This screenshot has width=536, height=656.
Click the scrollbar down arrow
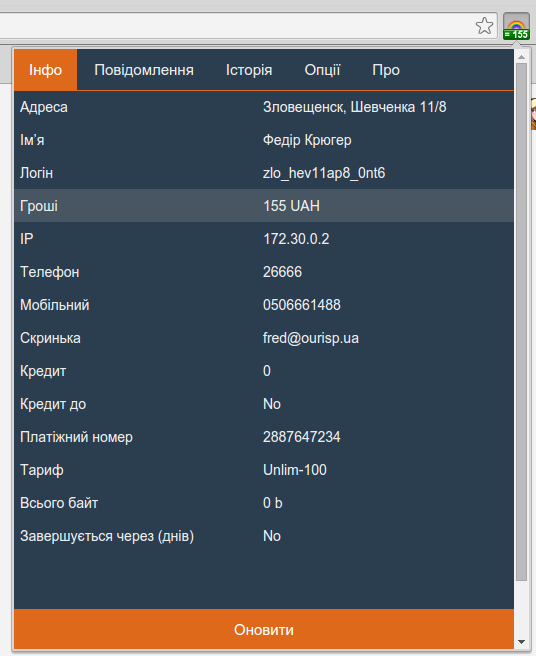click(521, 641)
